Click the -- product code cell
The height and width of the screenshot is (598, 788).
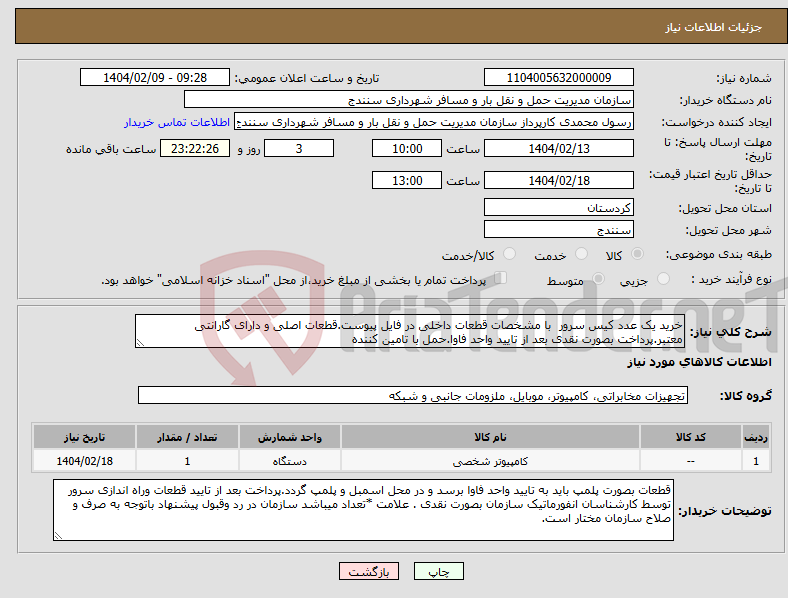coord(691,461)
